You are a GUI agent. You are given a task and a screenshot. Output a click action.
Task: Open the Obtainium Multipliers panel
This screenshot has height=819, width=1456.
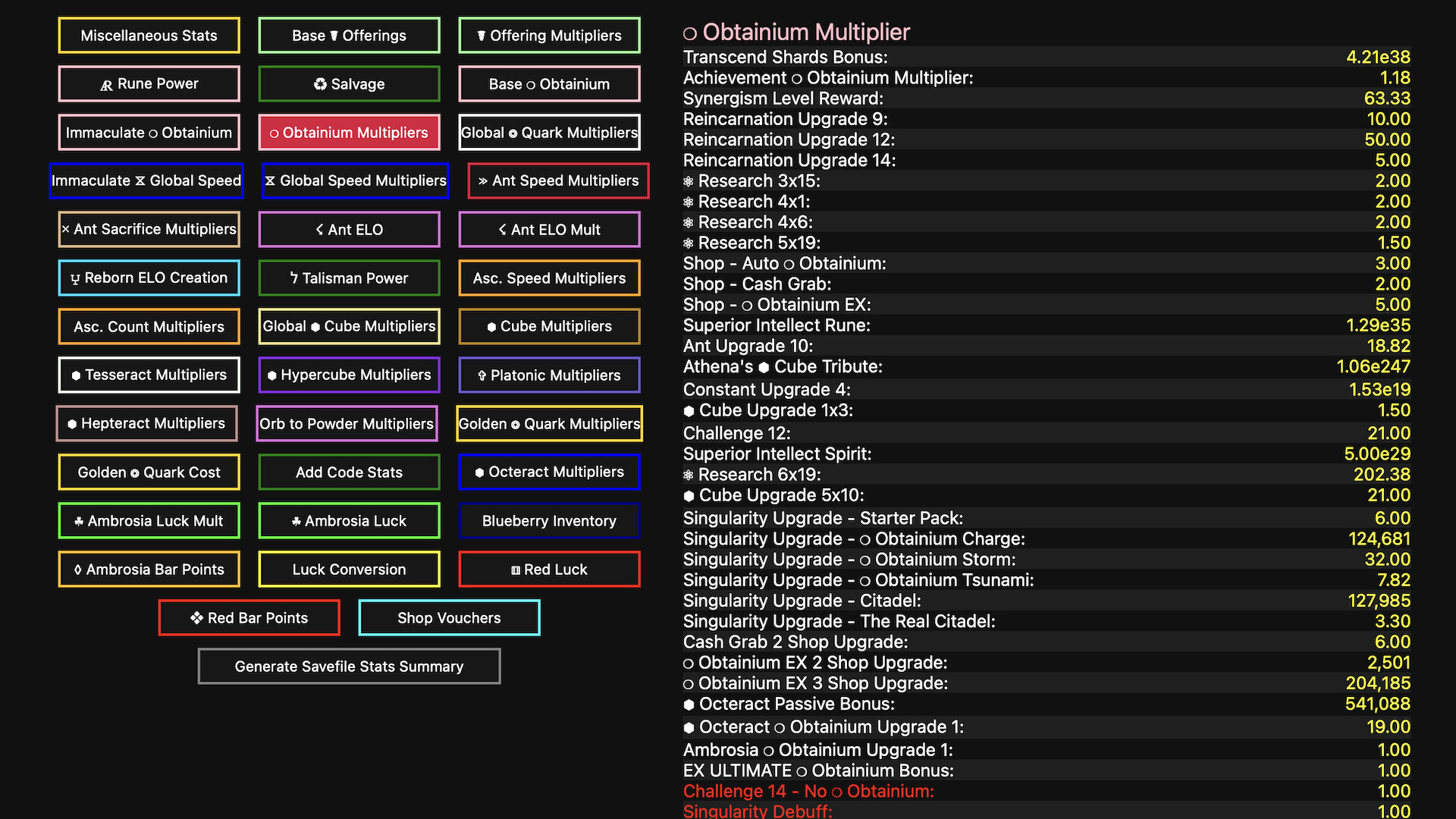click(349, 132)
